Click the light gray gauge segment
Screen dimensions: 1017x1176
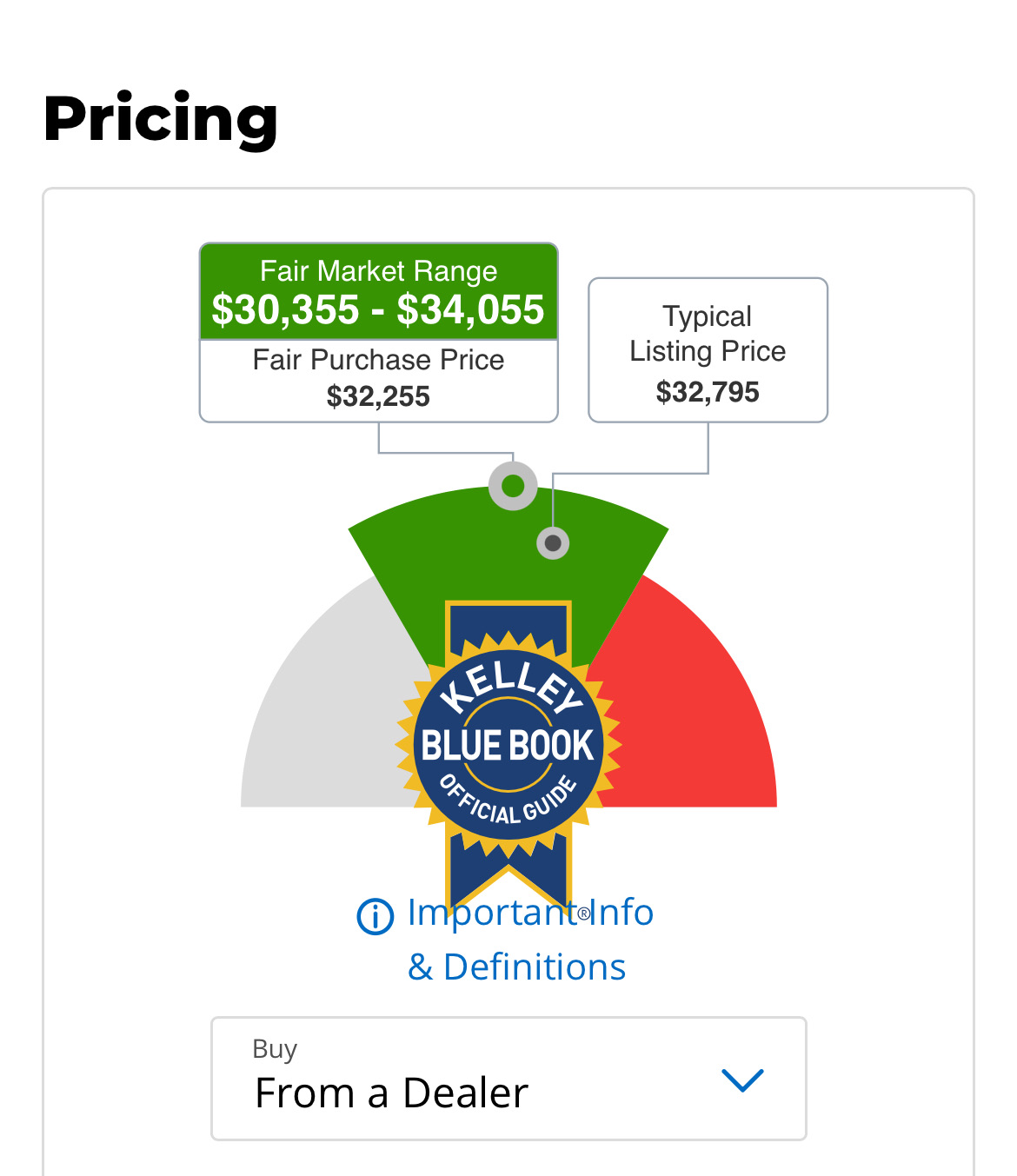coord(322,721)
